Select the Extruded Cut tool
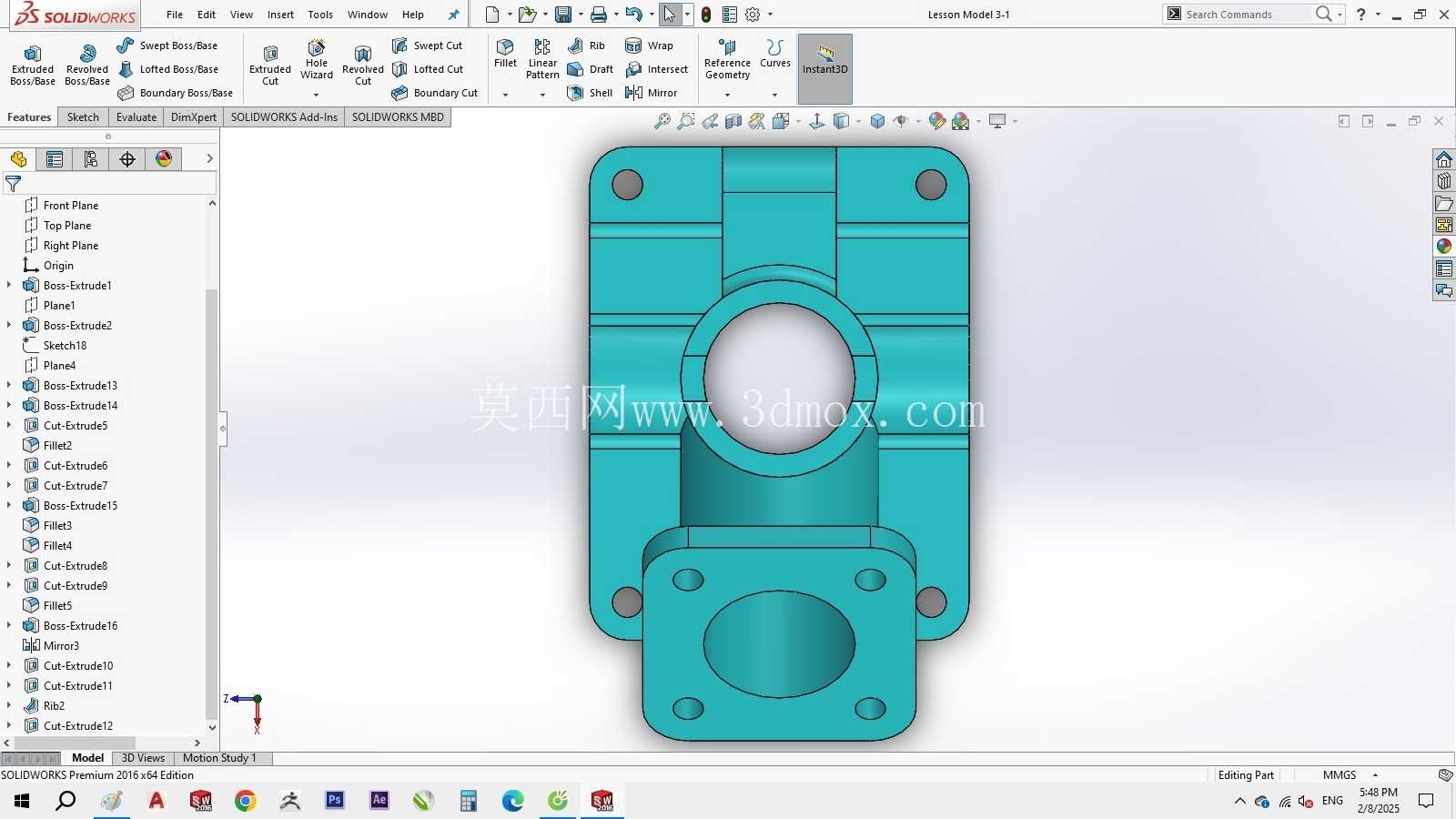Screen dimensions: 1456x819 (x=270, y=66)
